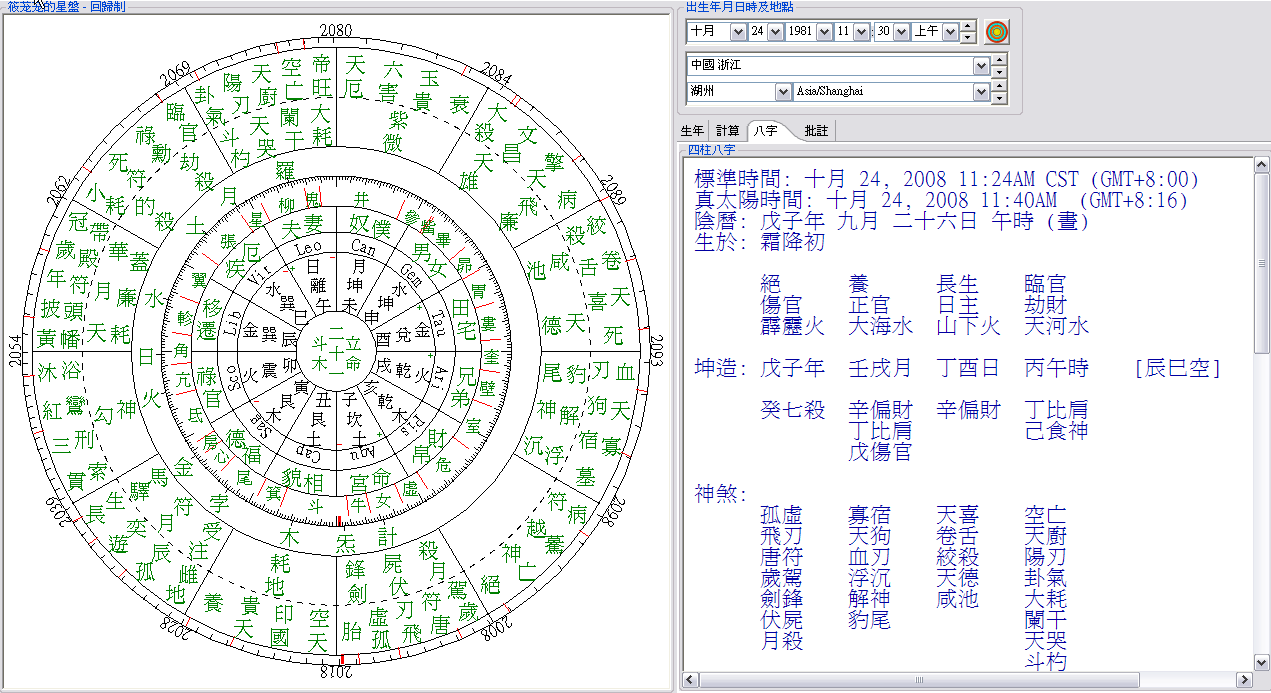This screenshot has height=693, width=1271.
Task: Click the time stepper down arrow
Action: coord(967,37)
